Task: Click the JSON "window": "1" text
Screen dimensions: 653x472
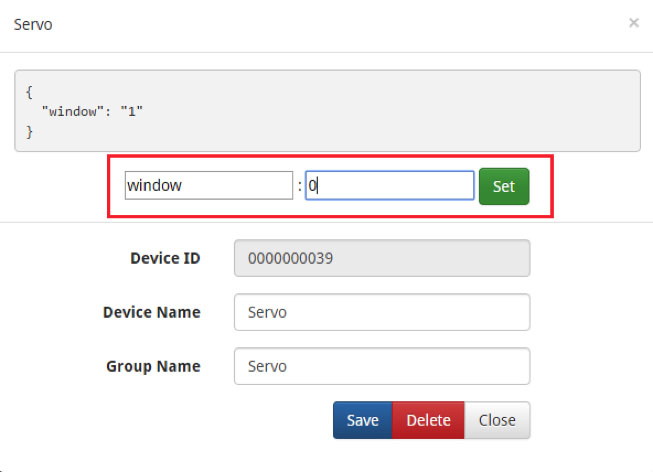Action: coord(92,111)
